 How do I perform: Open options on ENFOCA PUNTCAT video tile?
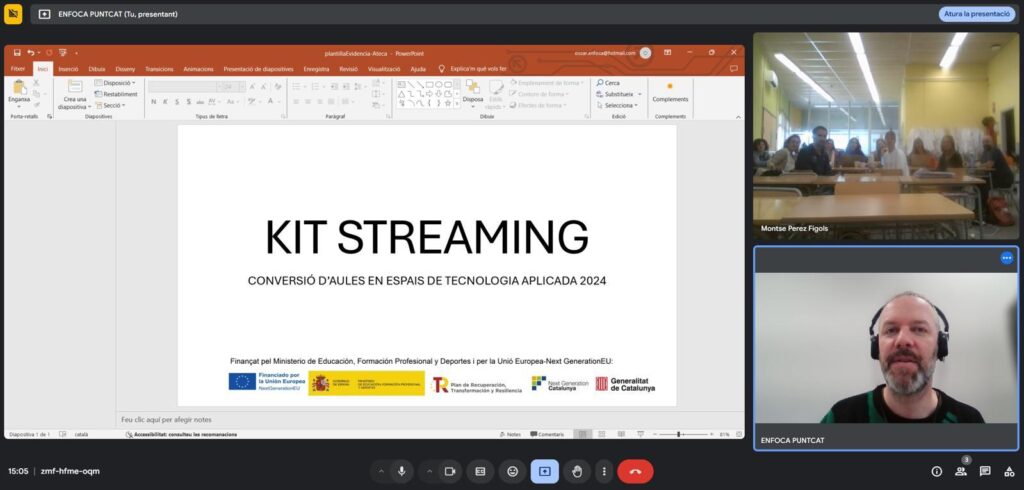(1006, 258)
